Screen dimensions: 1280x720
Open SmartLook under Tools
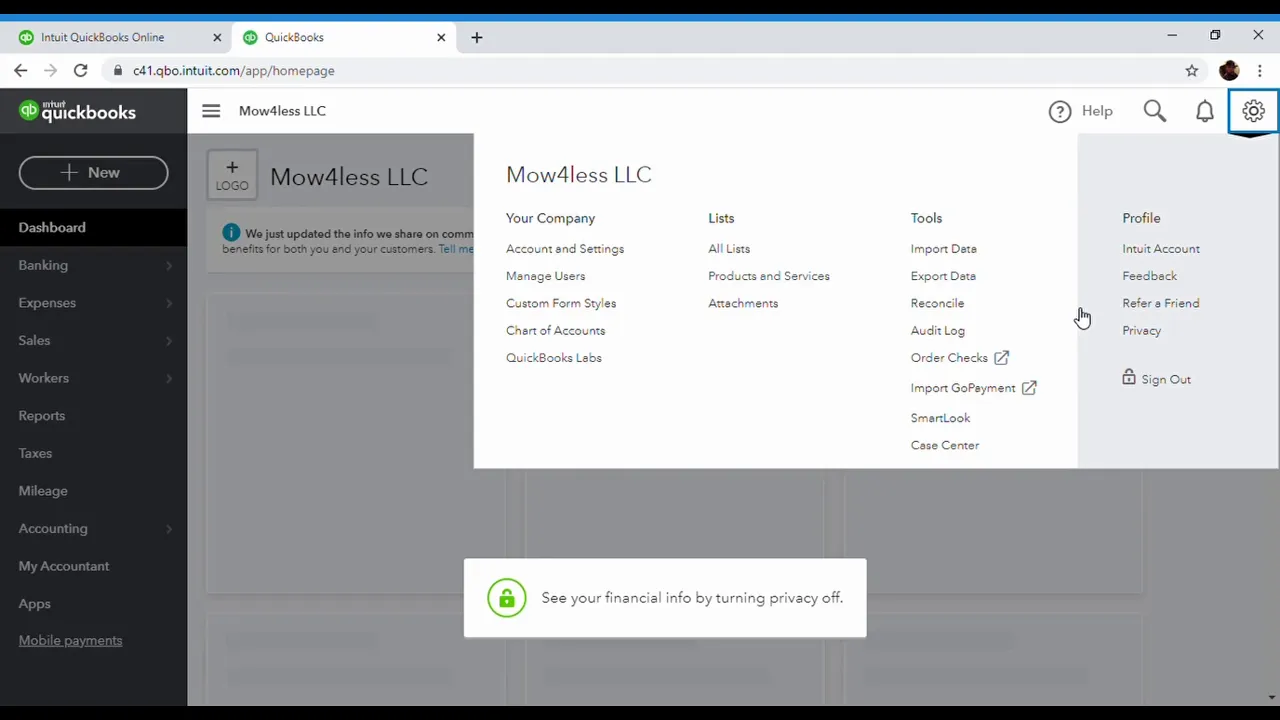[x=940, y=418]
